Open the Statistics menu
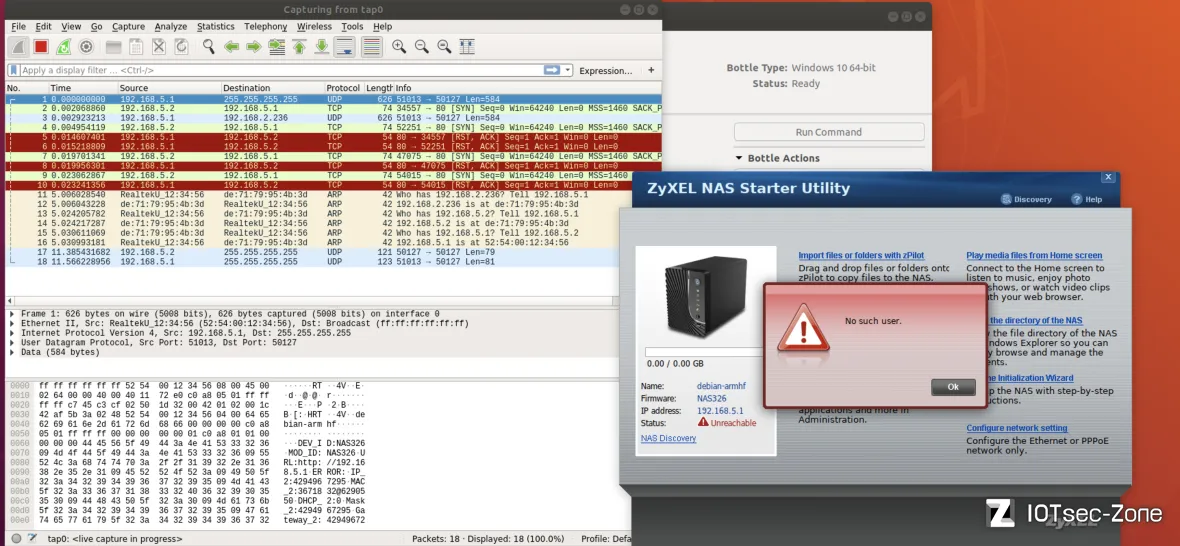This screenshot has height=546, width=1180. coord(216,26)
